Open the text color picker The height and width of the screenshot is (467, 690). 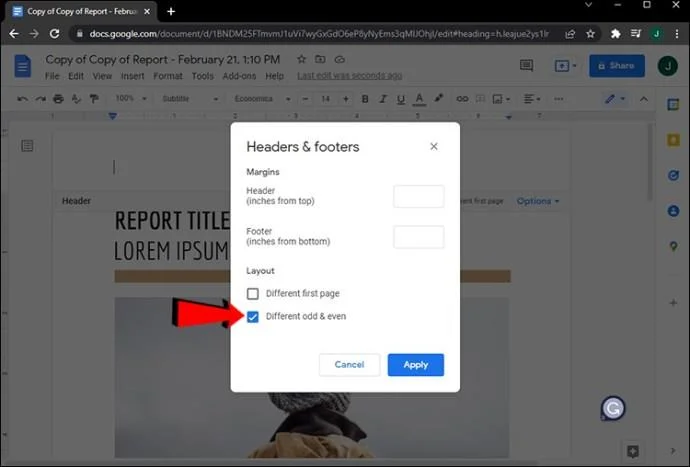coord(419,99)
